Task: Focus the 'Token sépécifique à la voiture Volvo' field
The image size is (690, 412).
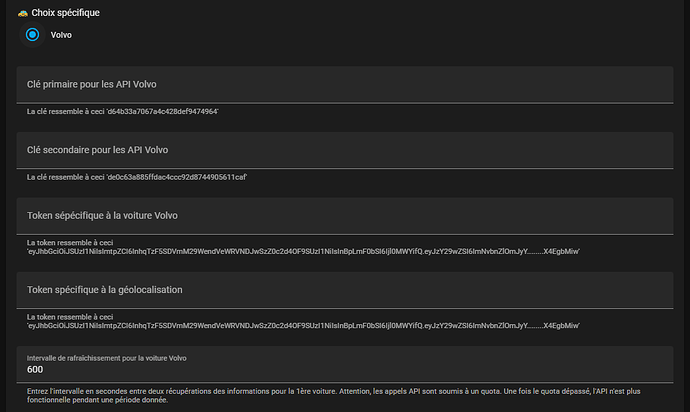Action: [x=345, y=216]
